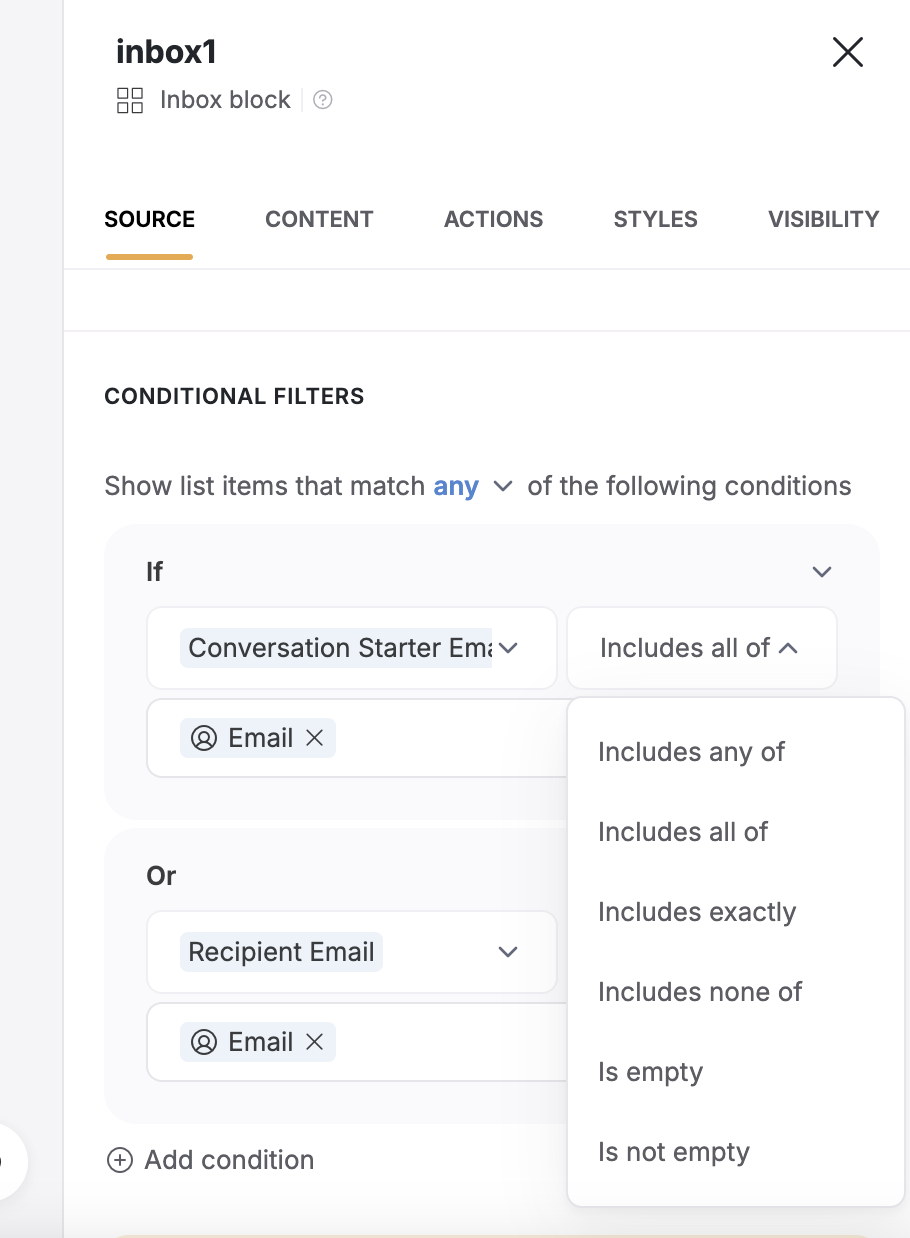Choose 'Includes any of' option
This screenshot has height=1238, width=910.
pyautogui.click(x=692, y=752)
